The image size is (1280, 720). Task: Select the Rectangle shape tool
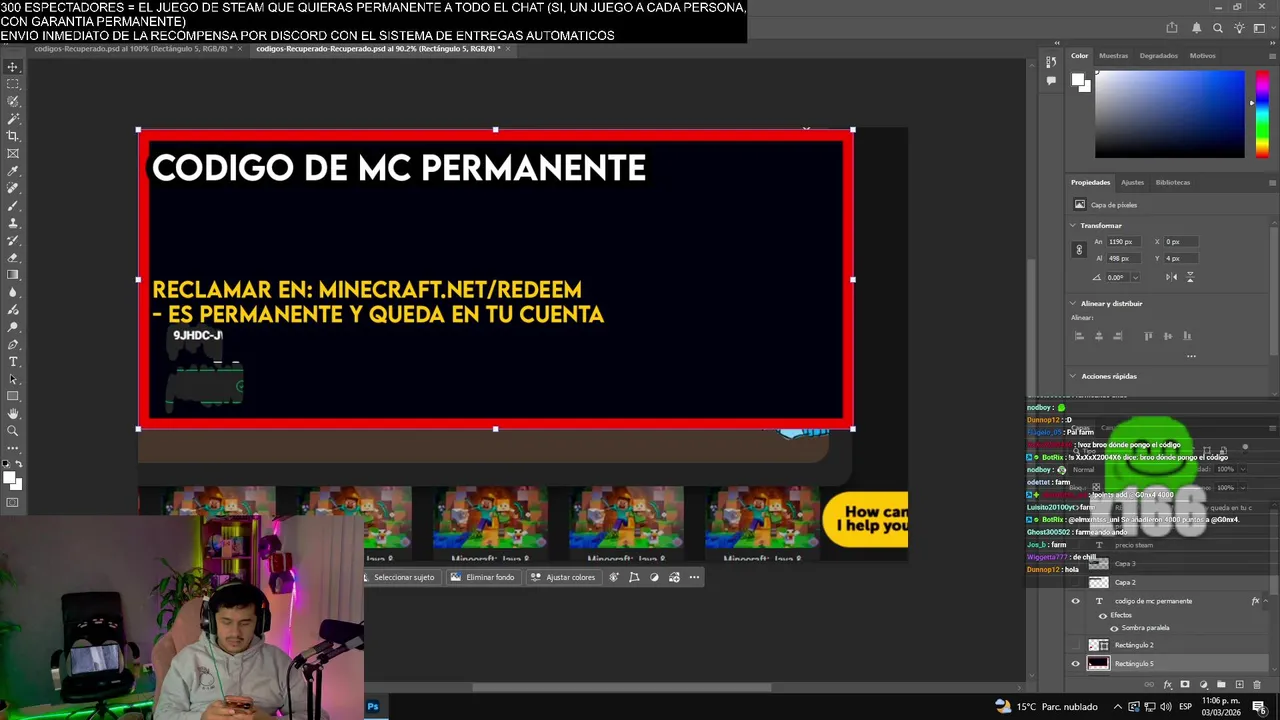coord(13,396)
